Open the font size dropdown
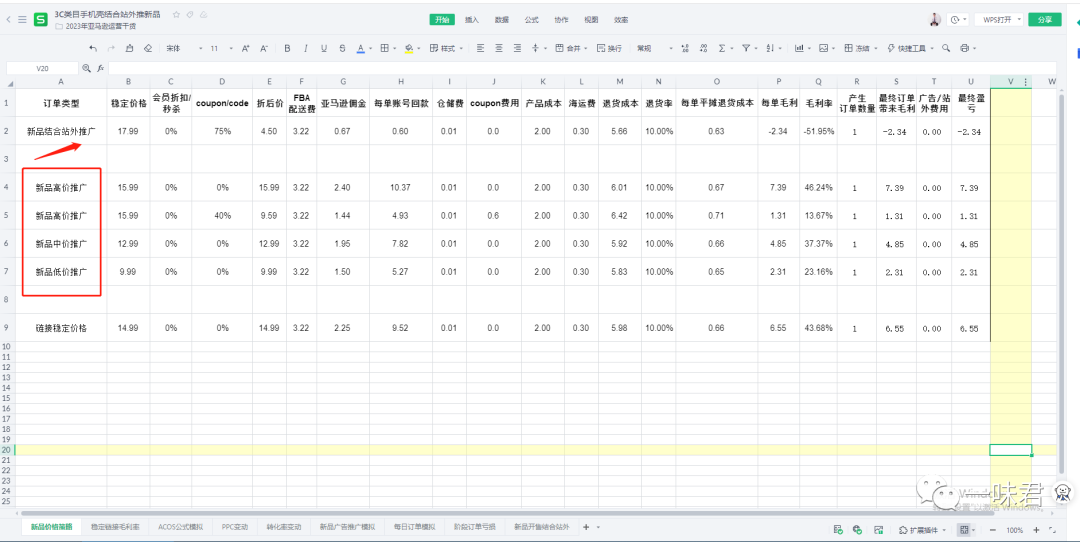This screenshot has width=1080, height=542. coord(218,48)
